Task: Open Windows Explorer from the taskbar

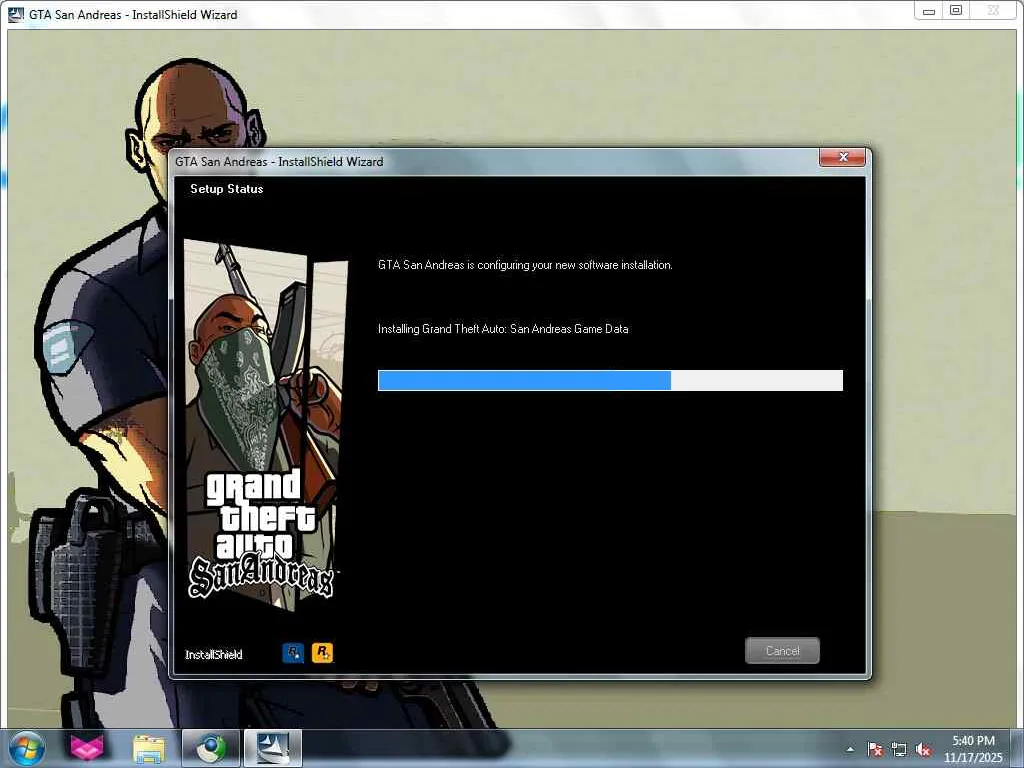Action: [x=149, y=748]
